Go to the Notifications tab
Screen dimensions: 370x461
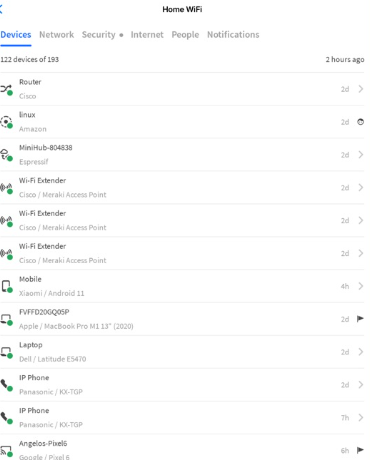(x=233, y=35)
